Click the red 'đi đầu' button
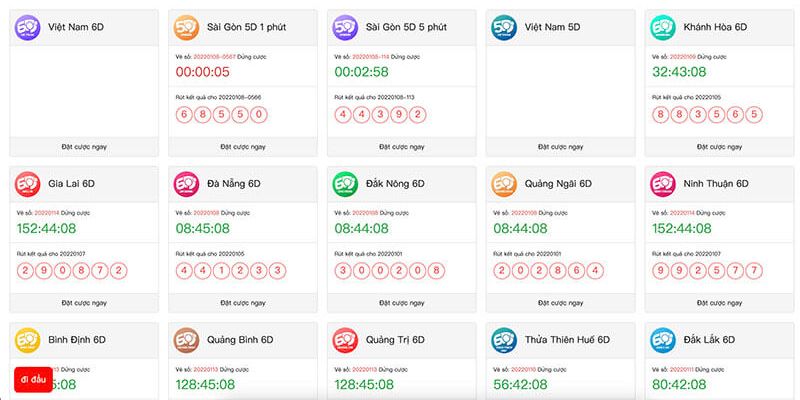 [33, 380]
